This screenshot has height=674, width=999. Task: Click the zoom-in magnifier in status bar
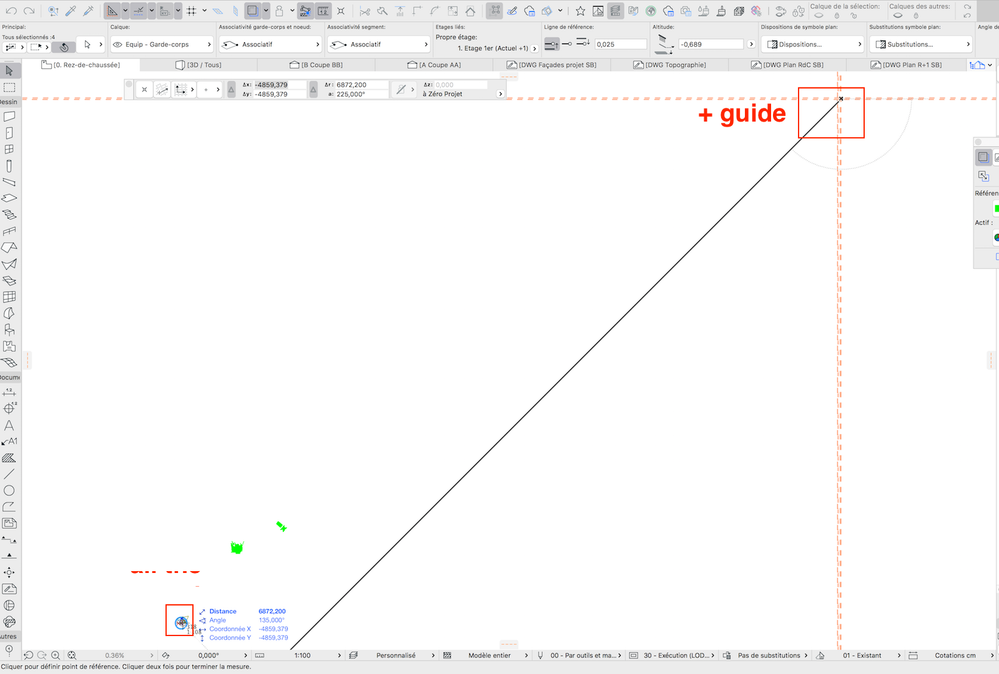[56, 655]
